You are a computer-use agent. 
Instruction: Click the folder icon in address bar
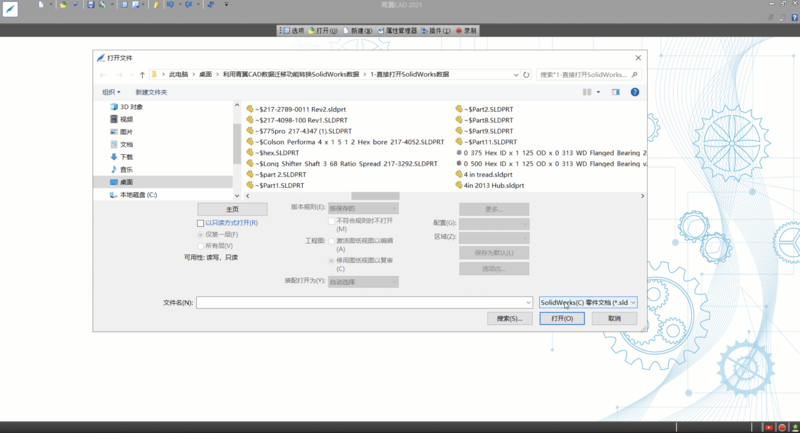pos(154,74)
